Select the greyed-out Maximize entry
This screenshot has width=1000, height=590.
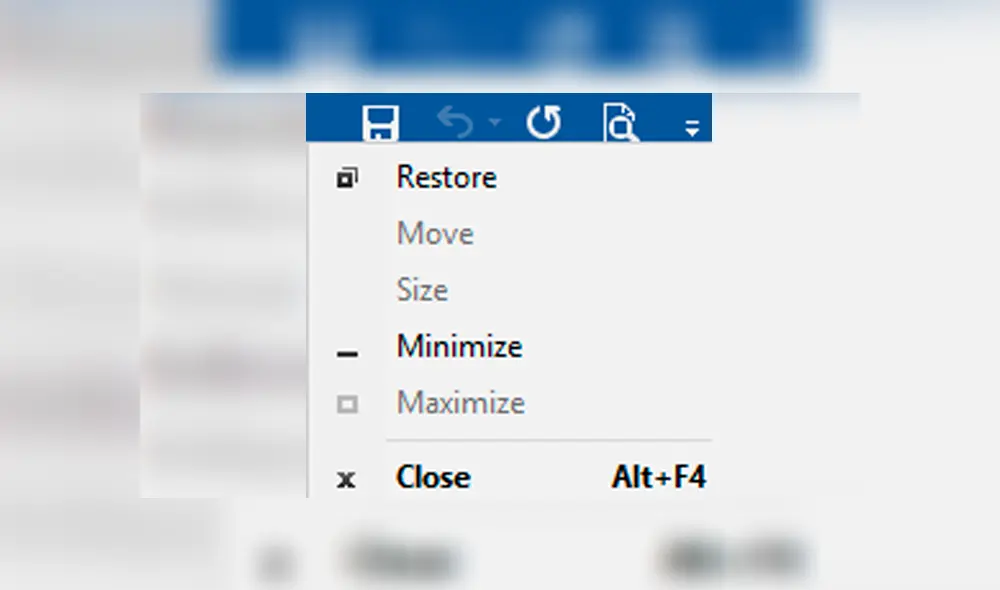coord(460,403)
